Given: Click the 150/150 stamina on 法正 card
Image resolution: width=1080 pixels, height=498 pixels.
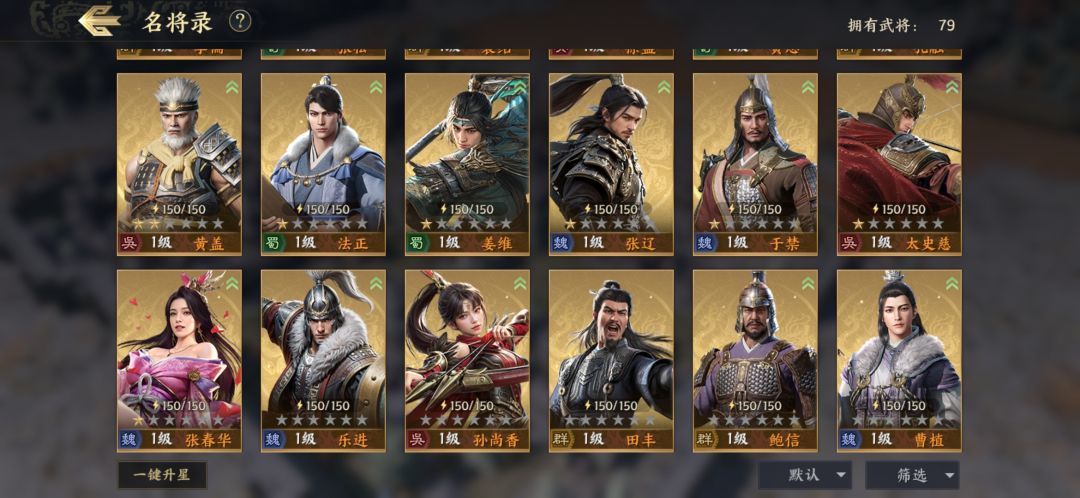Looking at the screenshot, I should point(323,209).
